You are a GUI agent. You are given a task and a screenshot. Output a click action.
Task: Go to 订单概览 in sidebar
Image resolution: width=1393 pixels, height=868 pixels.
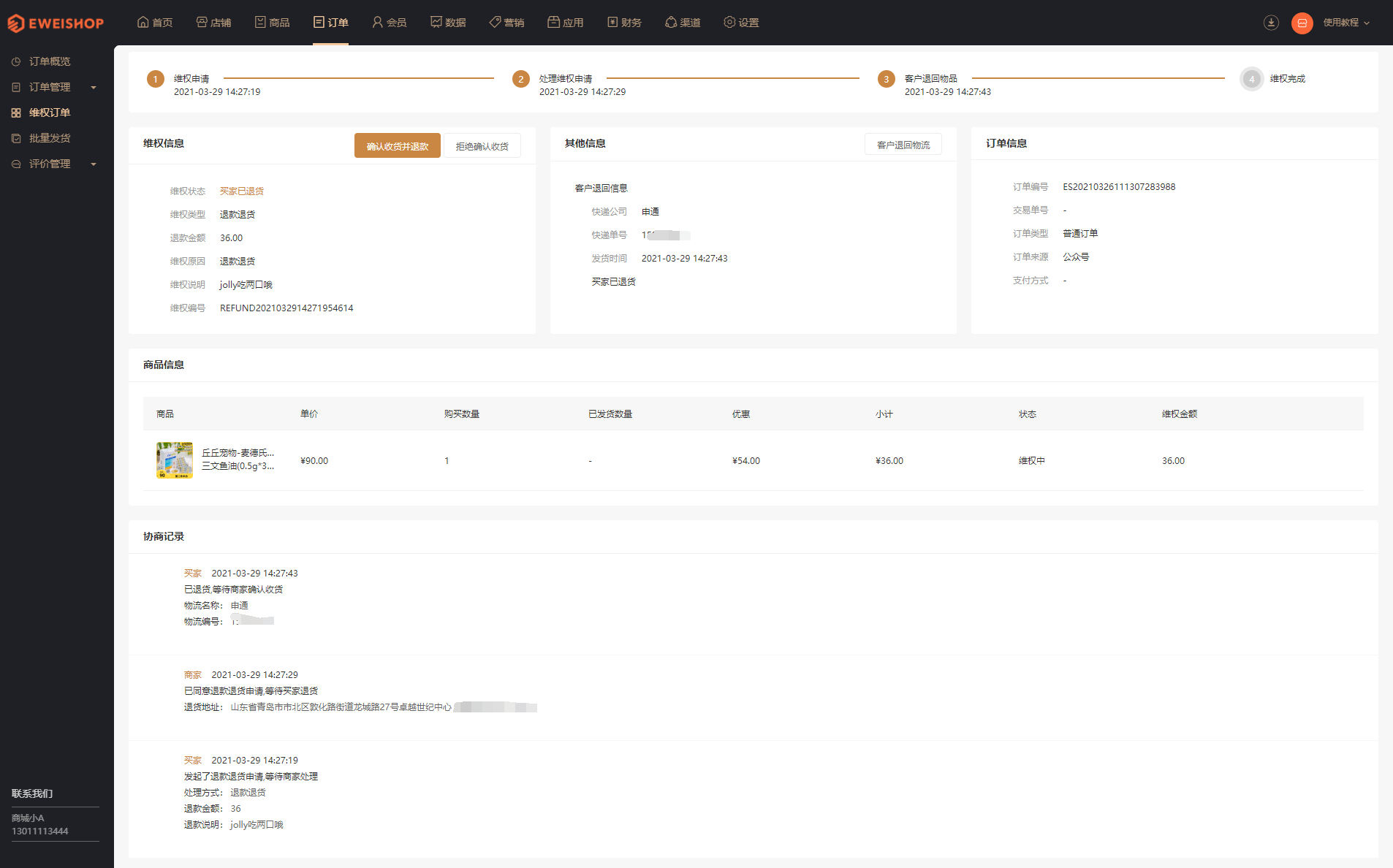pos(50,61)
